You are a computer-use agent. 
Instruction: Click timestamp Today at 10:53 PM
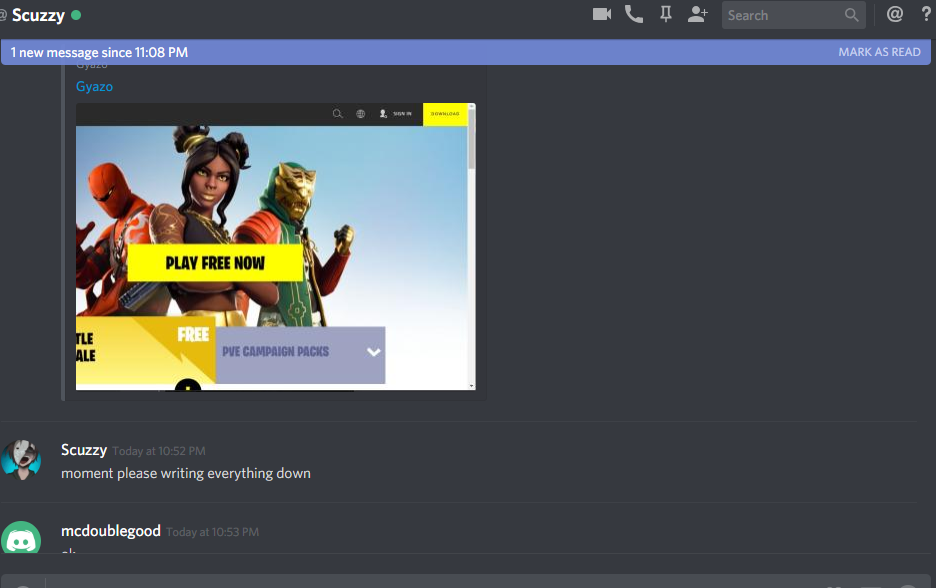213,532
